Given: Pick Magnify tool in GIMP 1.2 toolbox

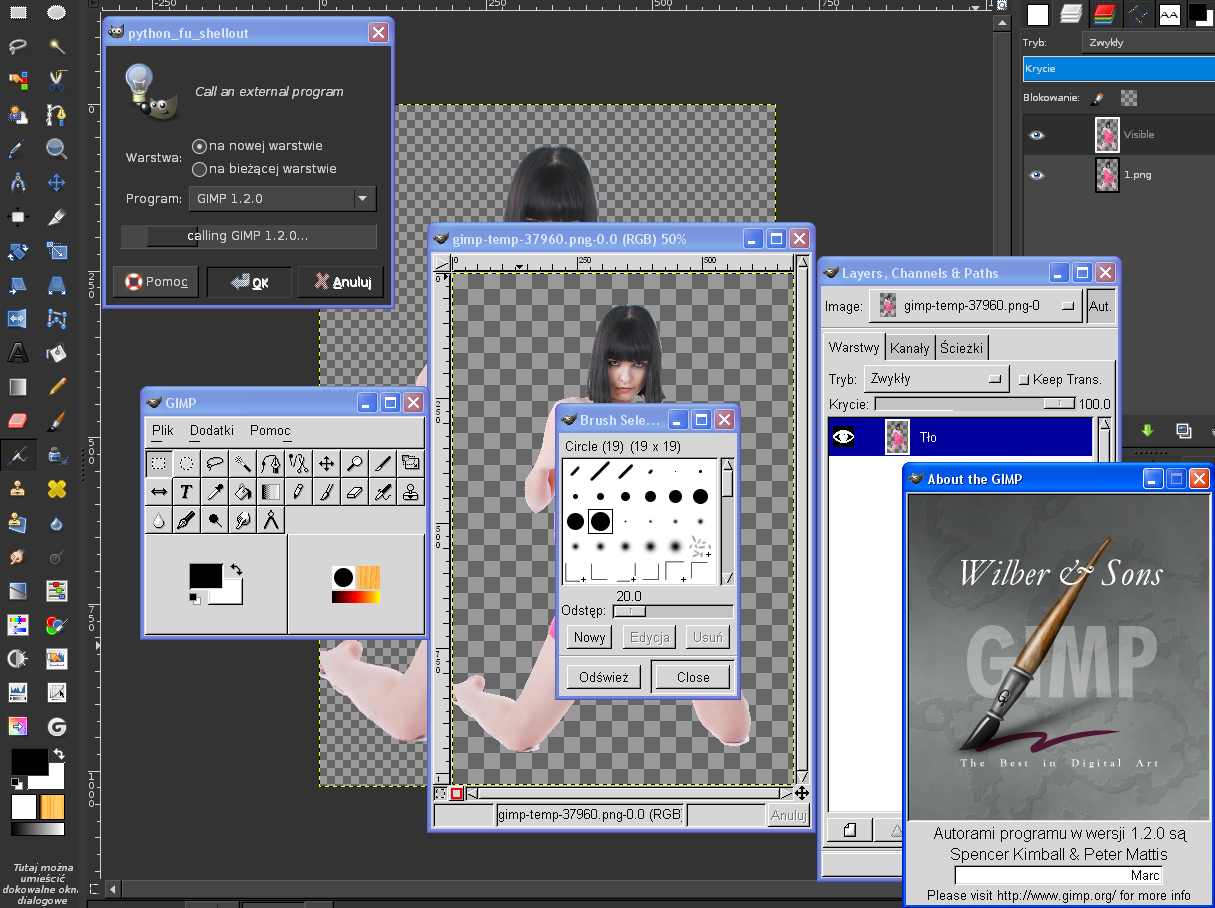Looking at the screenshot, I should click(354, 463).
